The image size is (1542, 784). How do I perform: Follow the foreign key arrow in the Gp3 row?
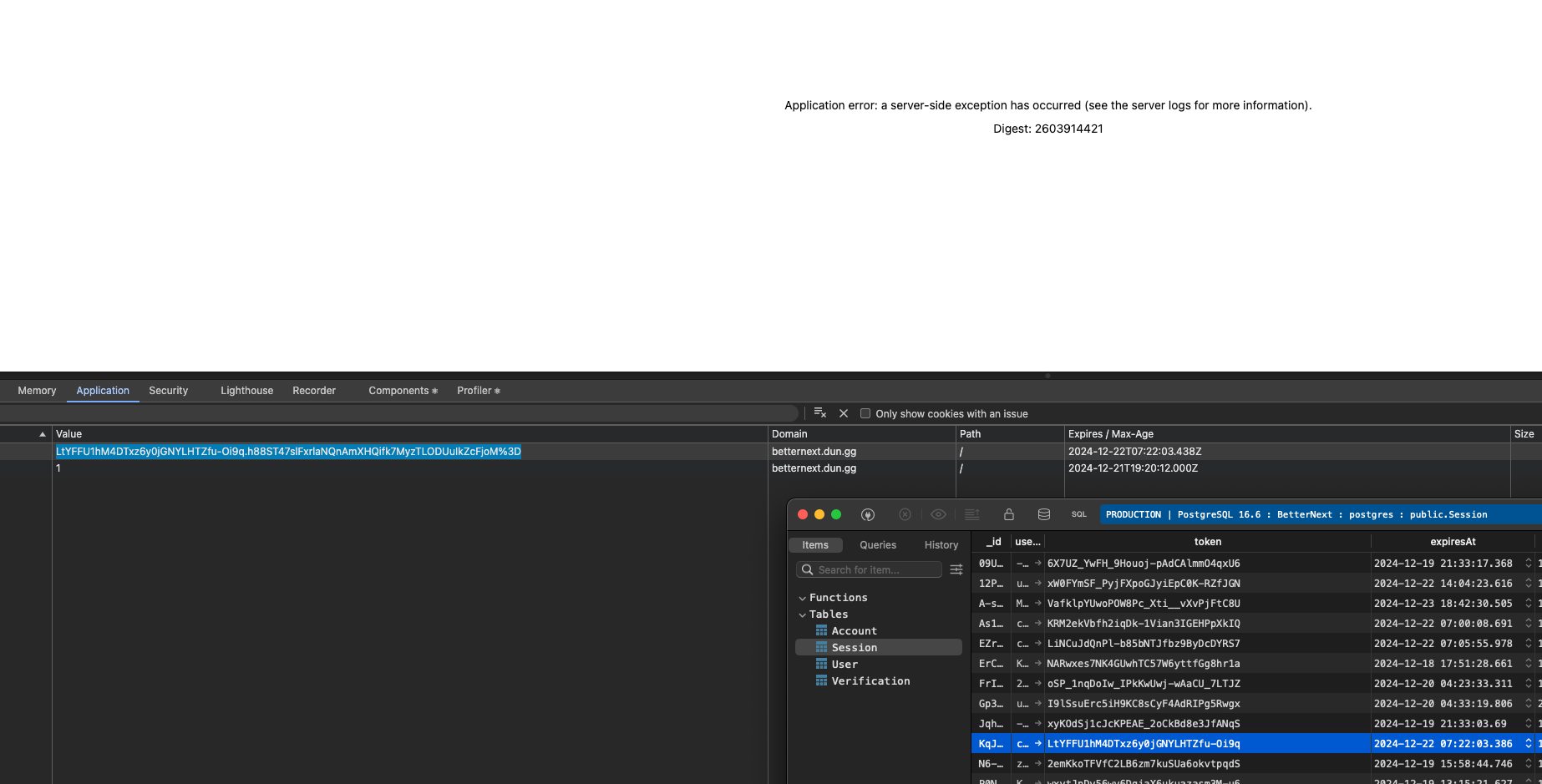tap(1038, 703)
